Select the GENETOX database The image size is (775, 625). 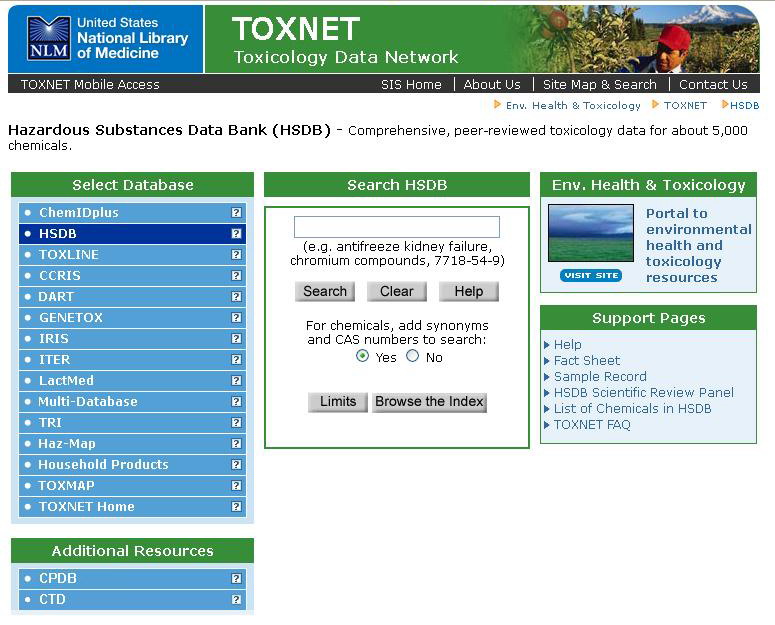click(132, 318)
